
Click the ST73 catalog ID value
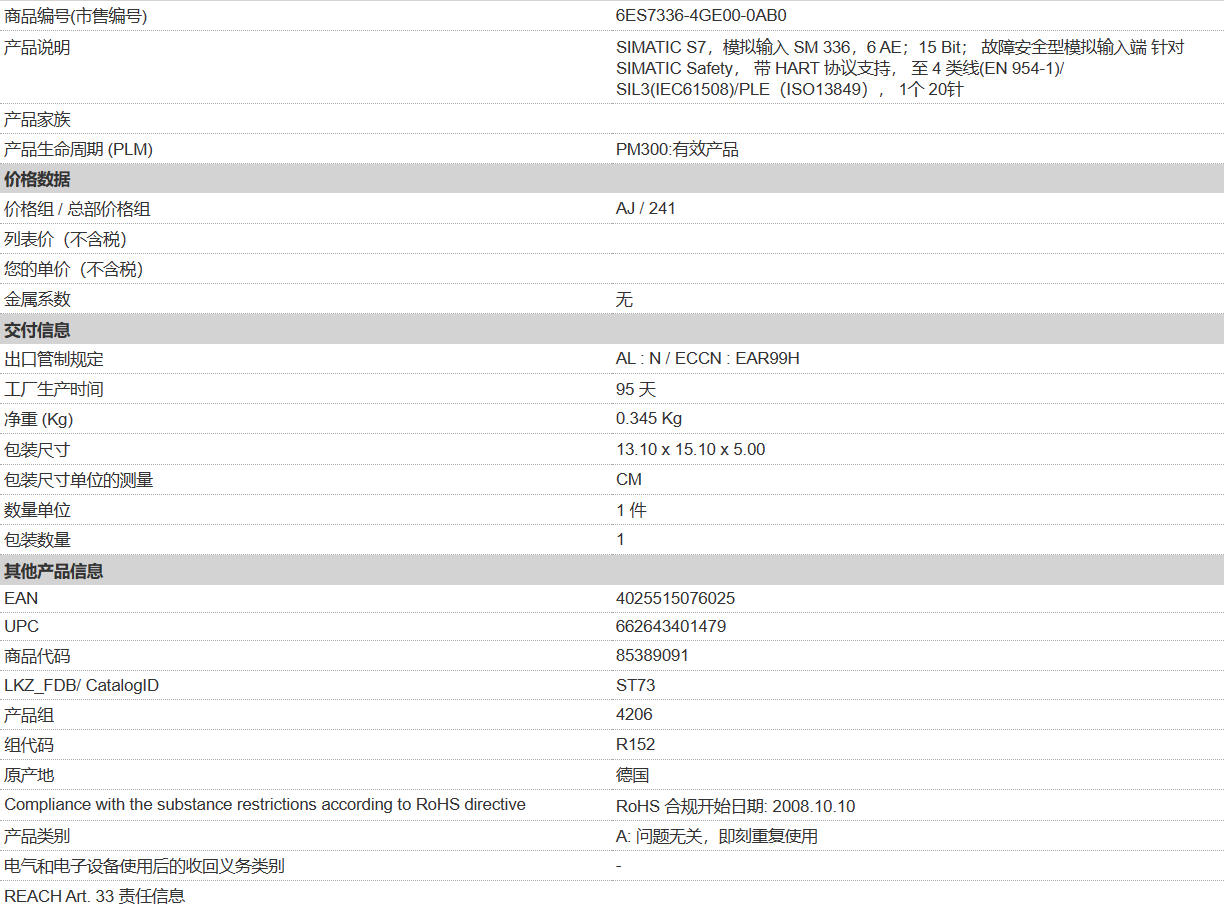[x=635, y=685]
